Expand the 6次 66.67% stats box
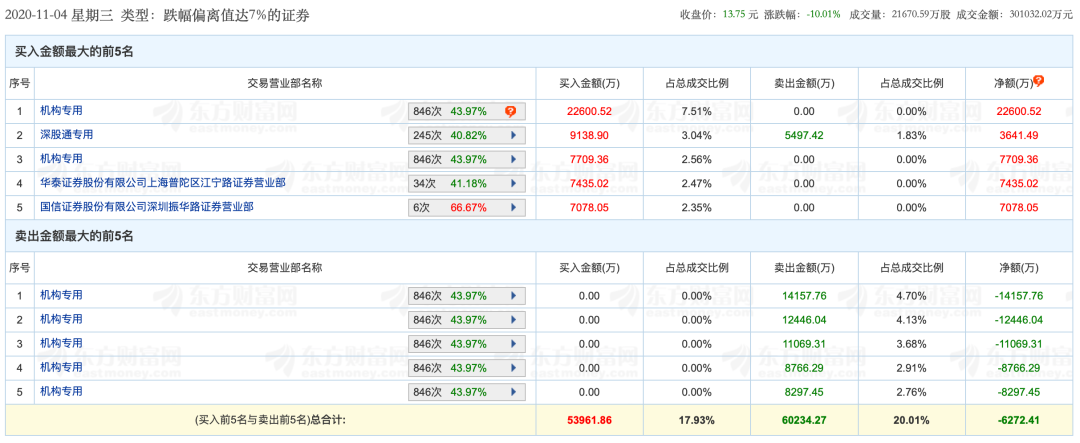This screenshot has width=1080, height=443. pyautogui.click(x=466, y=207)
